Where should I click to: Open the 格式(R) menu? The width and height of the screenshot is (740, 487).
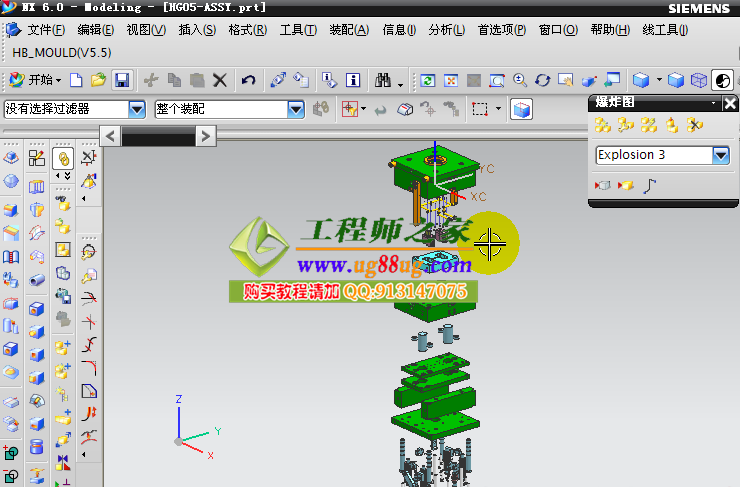tap(247, 30)
